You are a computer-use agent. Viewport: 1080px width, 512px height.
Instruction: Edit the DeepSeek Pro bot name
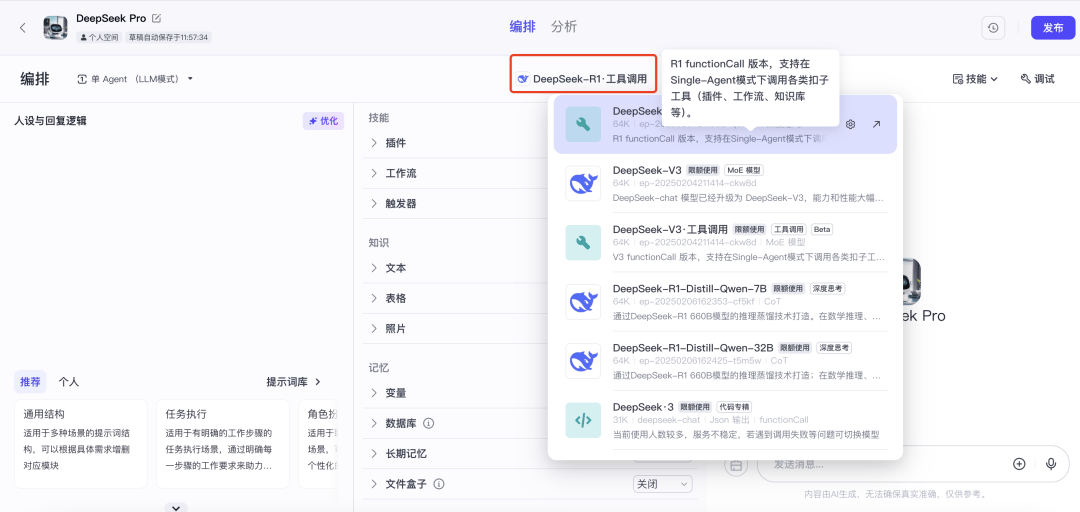tap(156, 18)
